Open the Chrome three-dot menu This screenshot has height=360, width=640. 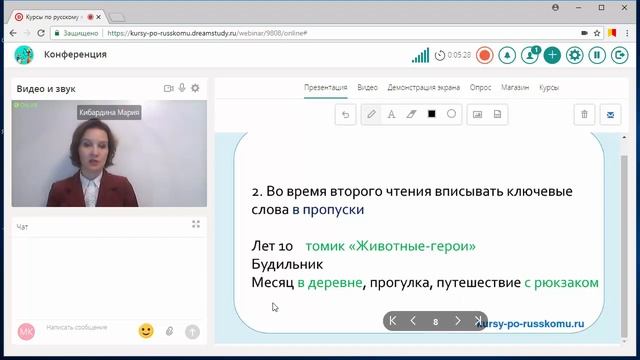(x=627, y=33)
